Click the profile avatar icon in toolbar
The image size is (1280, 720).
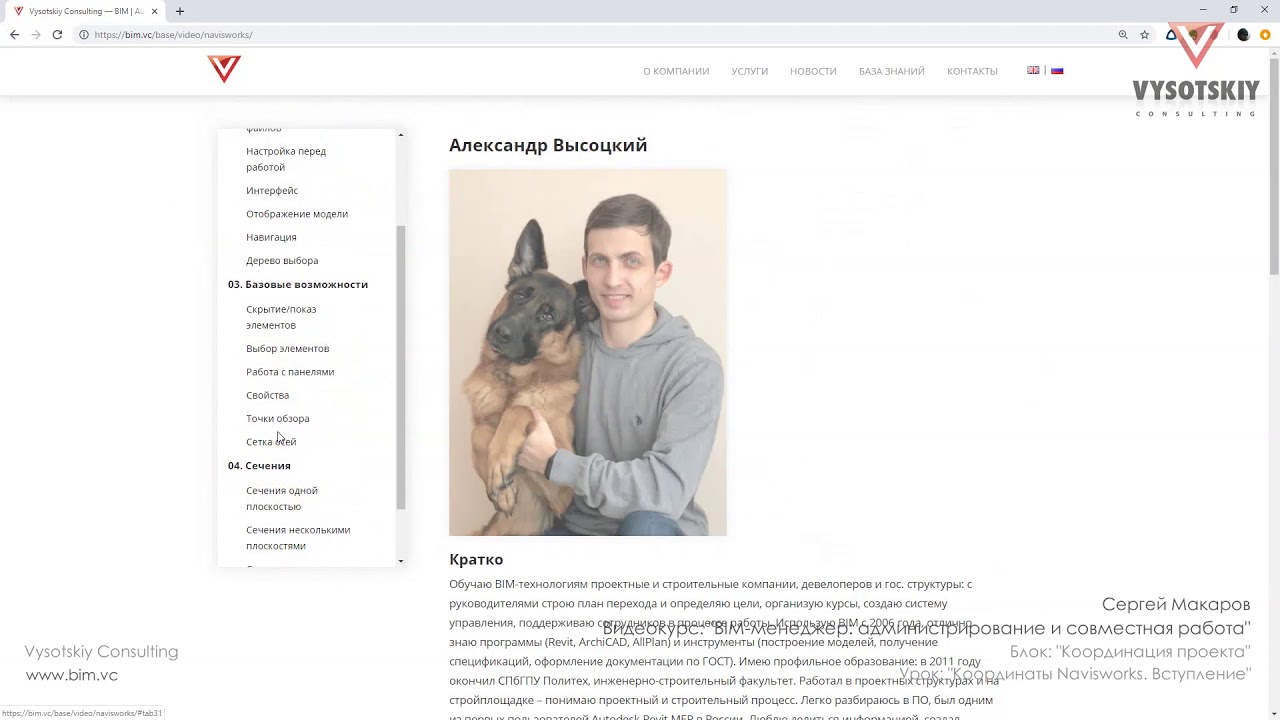point(1243,34)
